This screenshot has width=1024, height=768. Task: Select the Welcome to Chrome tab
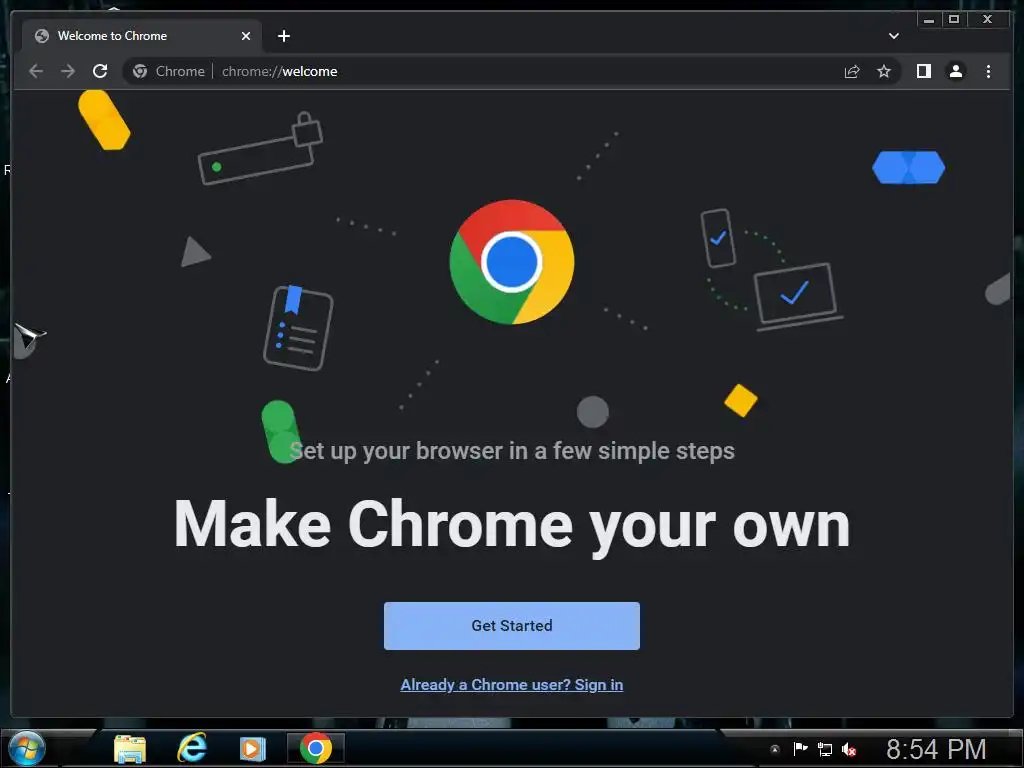pyautogui.click(x=142, y=36)
